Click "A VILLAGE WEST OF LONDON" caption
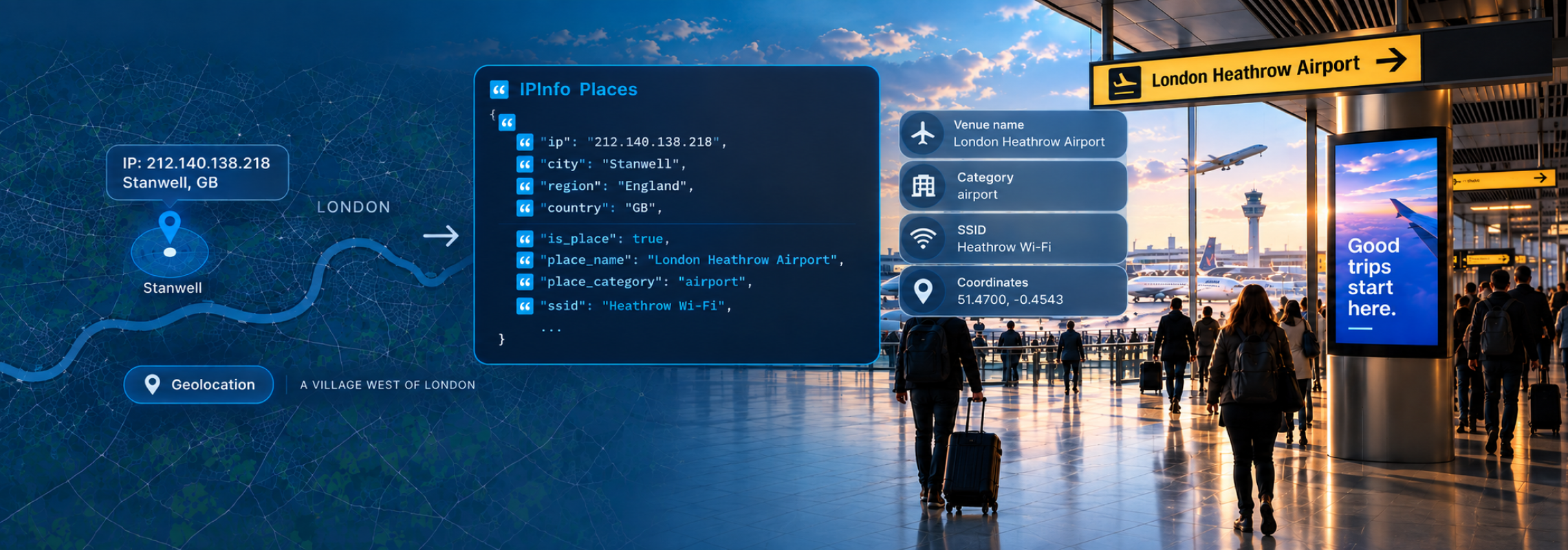 click(x=388, y=385)
